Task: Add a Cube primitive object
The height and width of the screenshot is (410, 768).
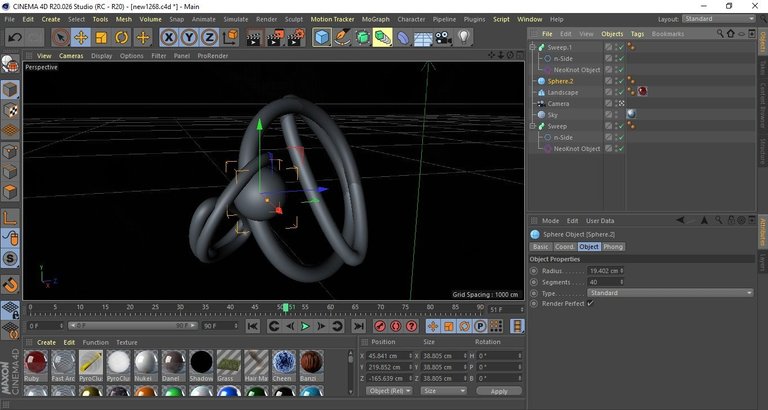Action: 322,38
